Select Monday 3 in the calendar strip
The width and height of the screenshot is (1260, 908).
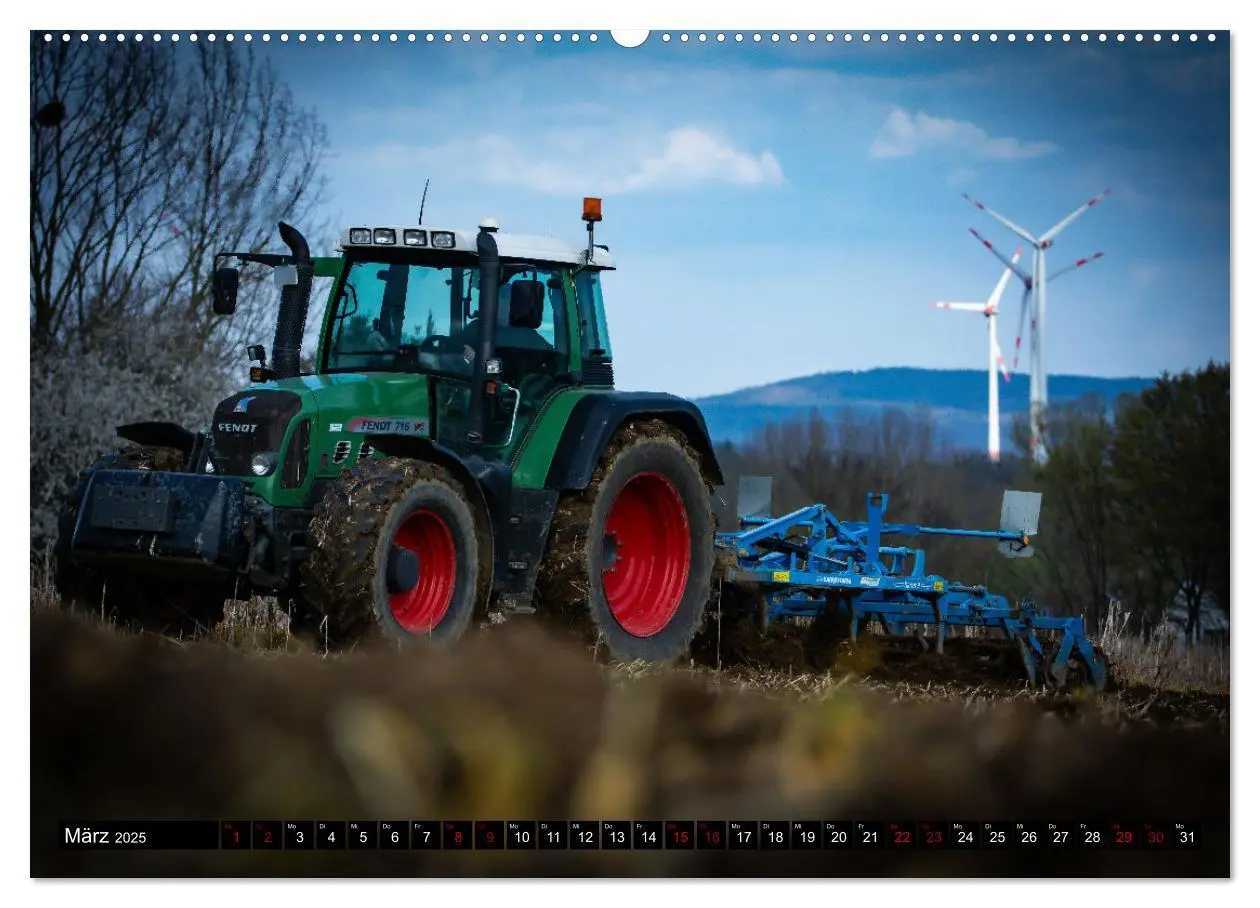point(299,836)
